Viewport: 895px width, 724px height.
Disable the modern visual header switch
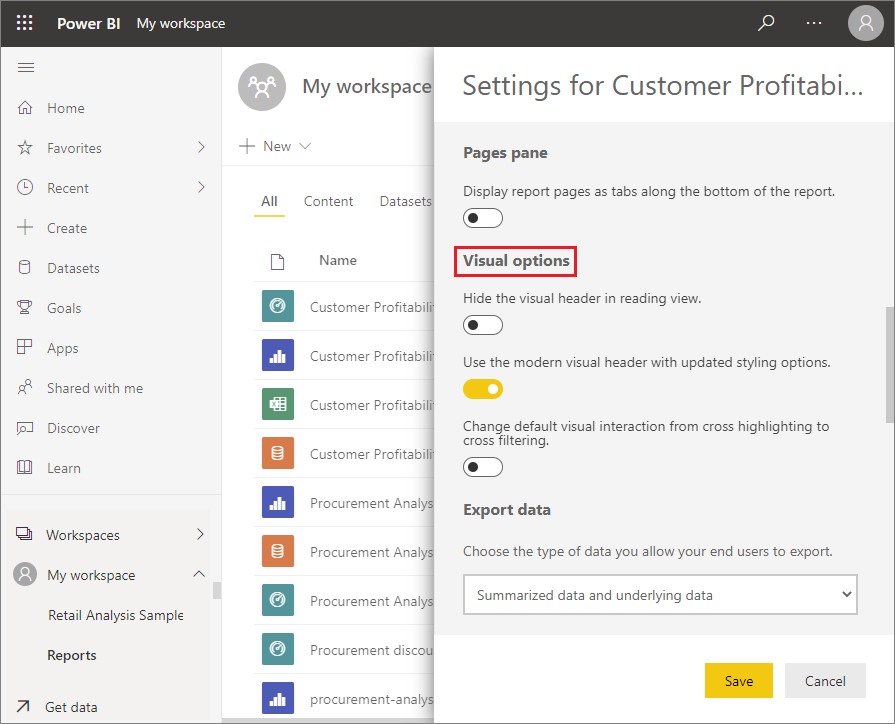tap(483, 389)
